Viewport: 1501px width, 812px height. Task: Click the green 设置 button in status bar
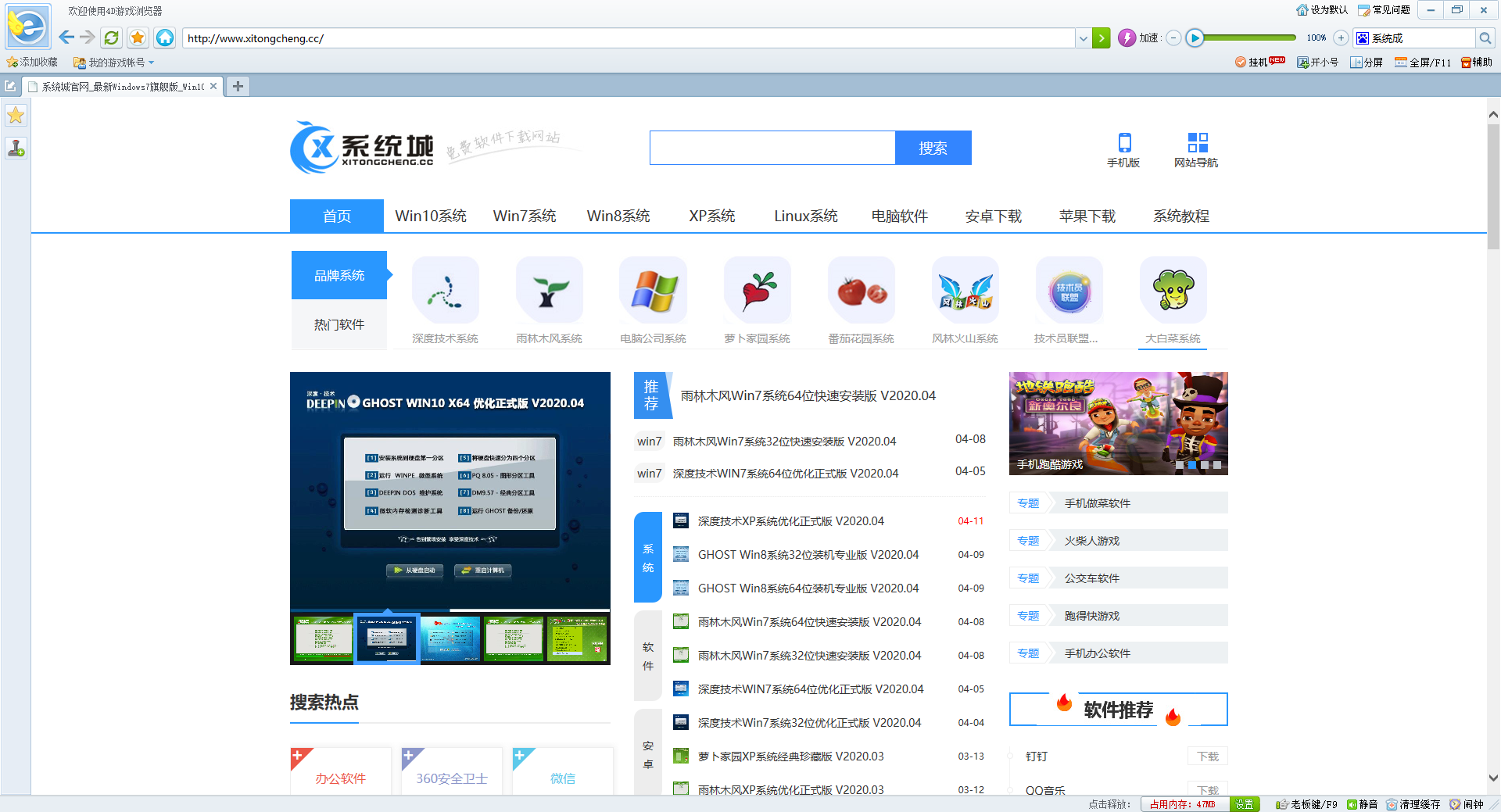click(x=1245, y=804)
